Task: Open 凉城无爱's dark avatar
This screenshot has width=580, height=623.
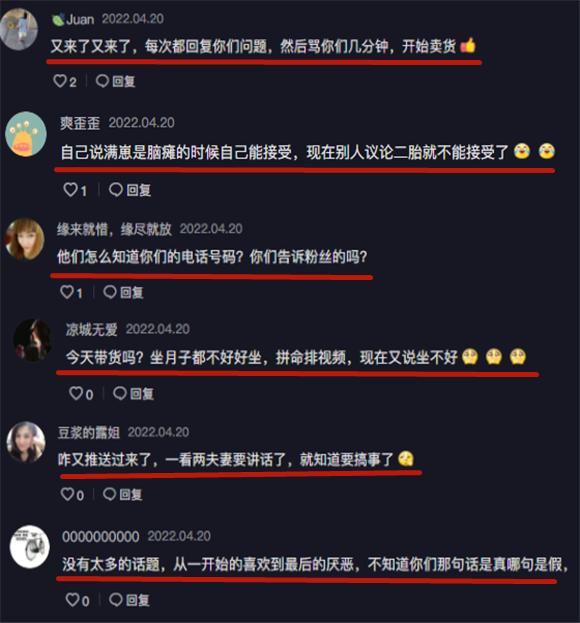Action: 33,340
